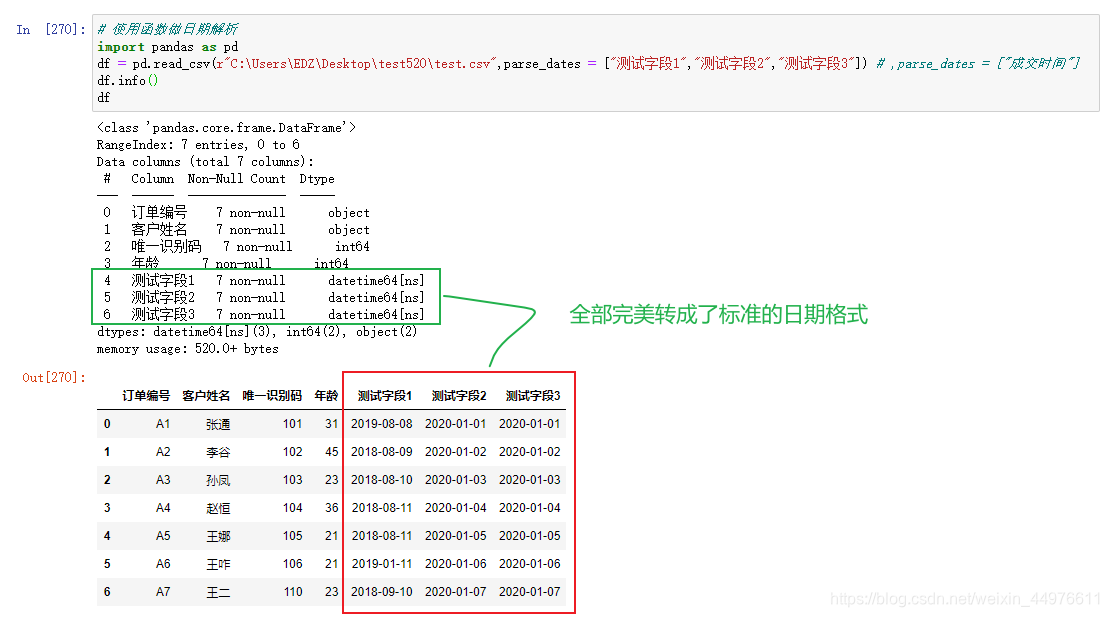Click inside the code cell on the pd.read_csv line
The width and height of the screenshot is (1109, 617).
(588, 64)
